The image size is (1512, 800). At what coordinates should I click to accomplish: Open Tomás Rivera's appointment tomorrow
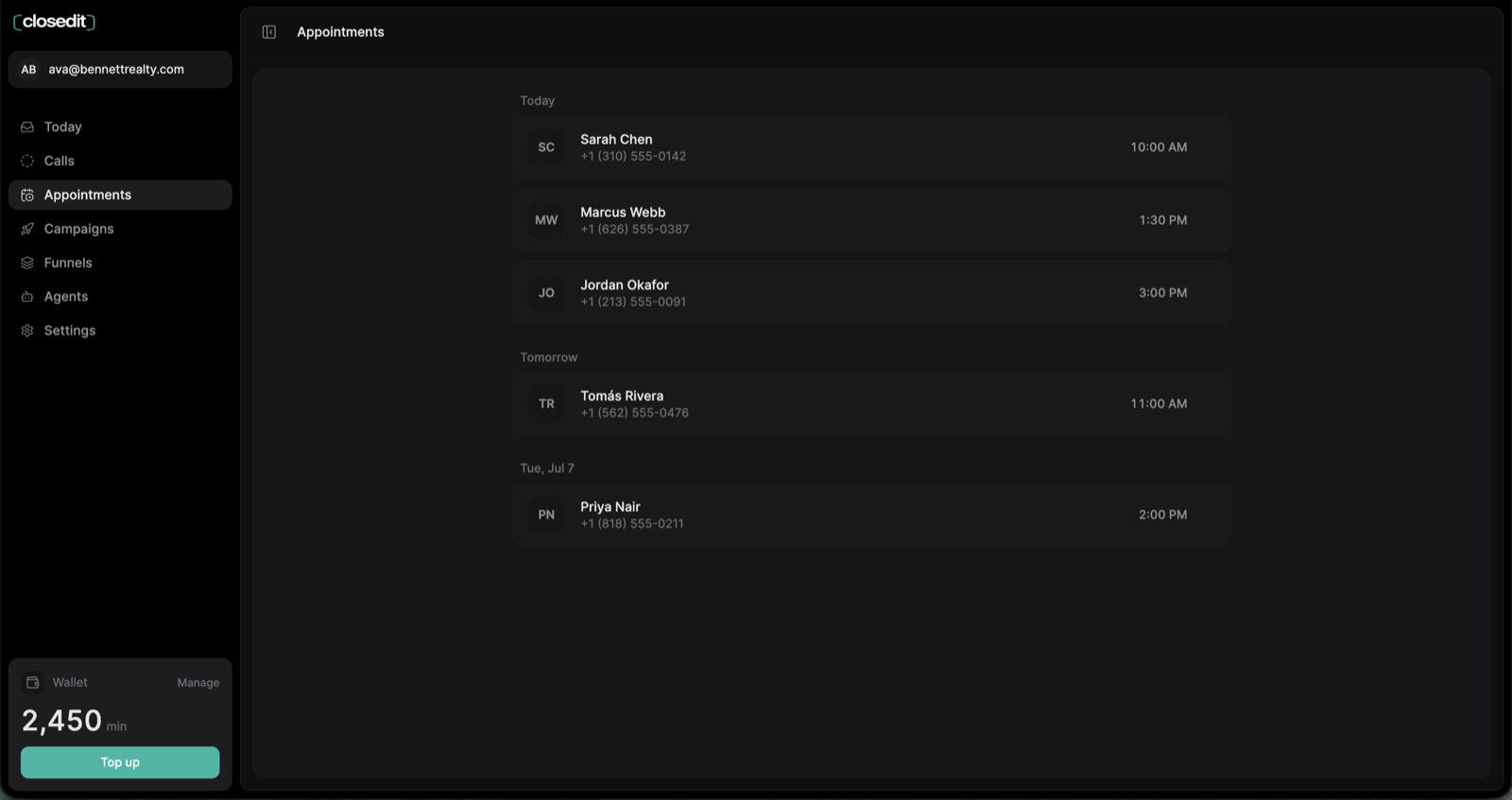(871, 403)
